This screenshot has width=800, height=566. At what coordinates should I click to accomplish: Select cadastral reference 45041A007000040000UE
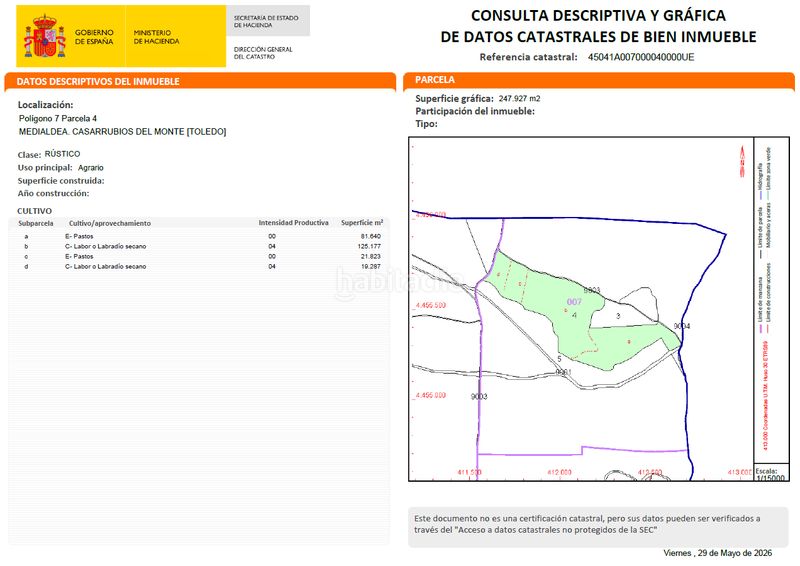[x=641, y=57]
